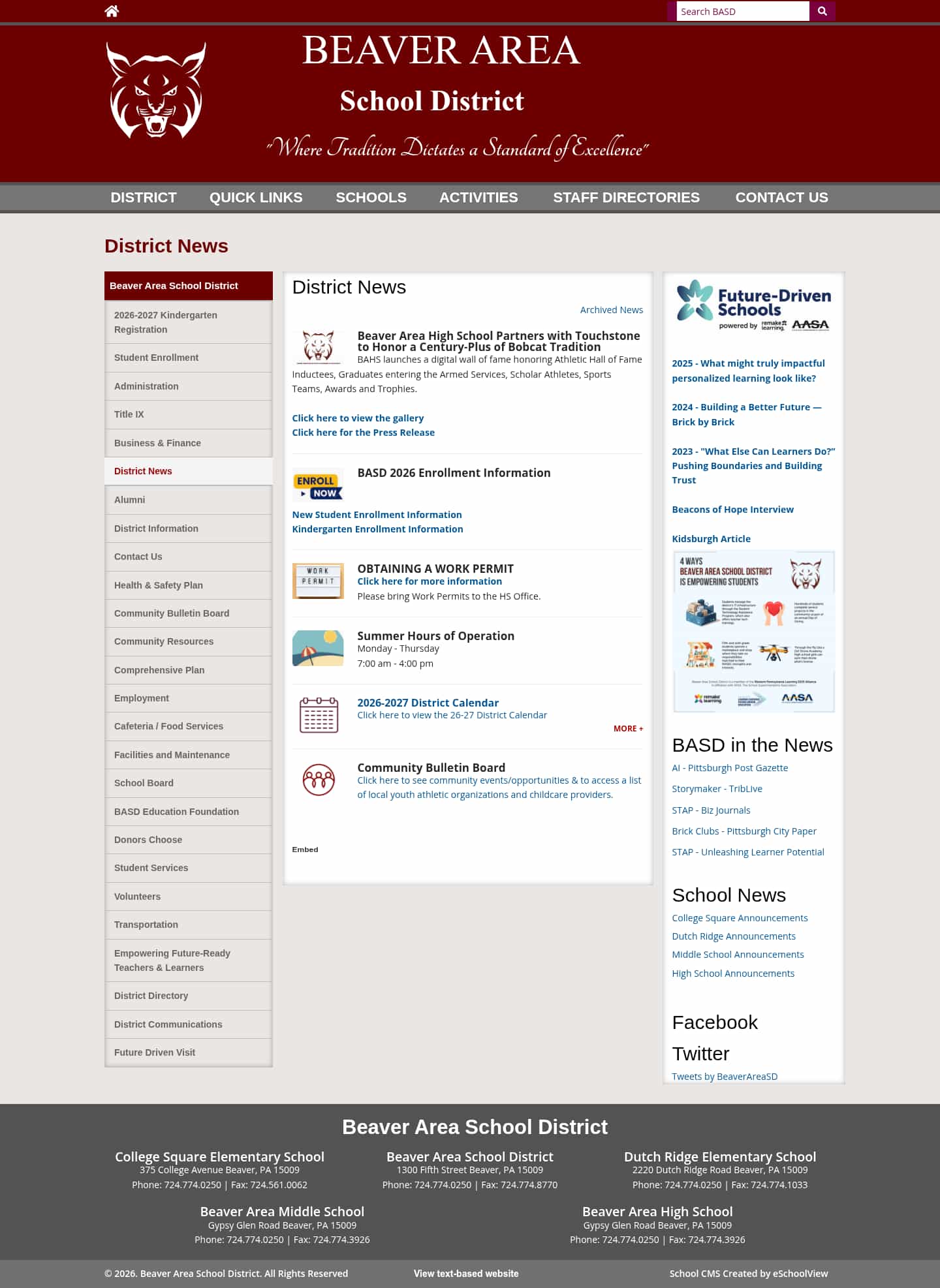
Task: Select Health & Safety Plan in sidebar
Action: pos(189,585)
